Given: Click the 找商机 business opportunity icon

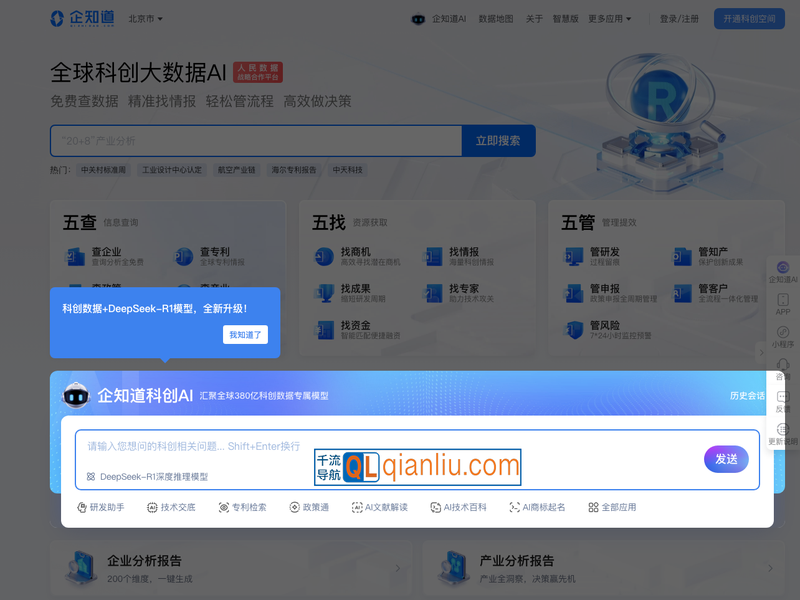Looking at the screenshot, I should (324, 257).
